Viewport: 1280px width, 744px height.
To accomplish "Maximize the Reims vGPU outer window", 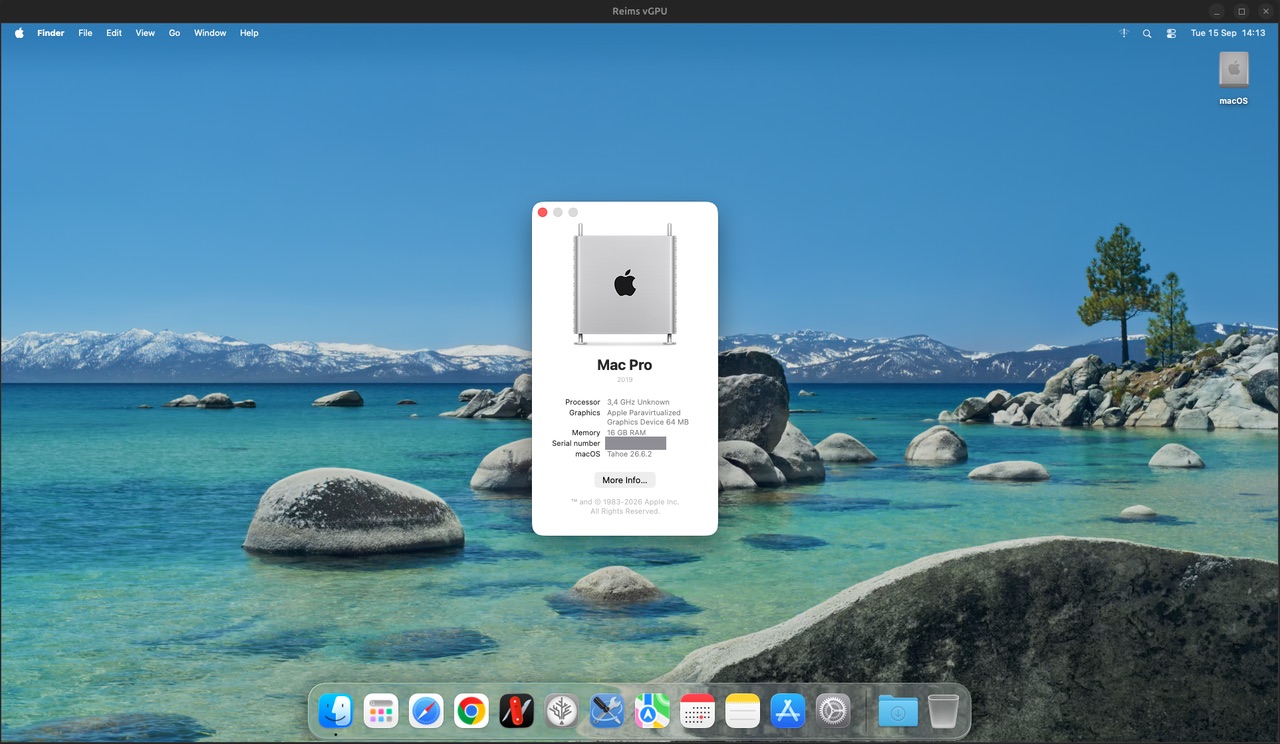I will [1242, 11].
